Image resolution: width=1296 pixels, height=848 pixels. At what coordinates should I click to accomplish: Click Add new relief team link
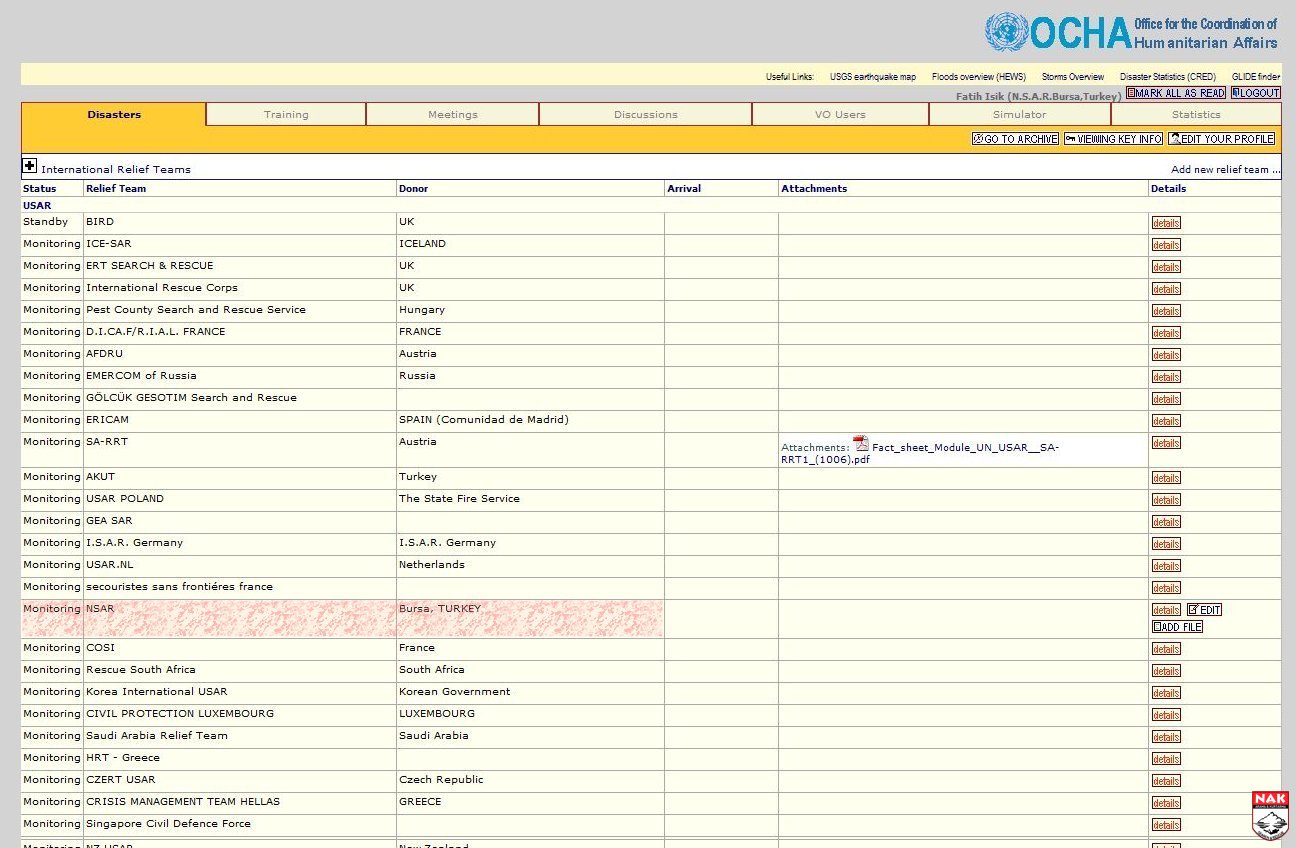(1225, 170)
